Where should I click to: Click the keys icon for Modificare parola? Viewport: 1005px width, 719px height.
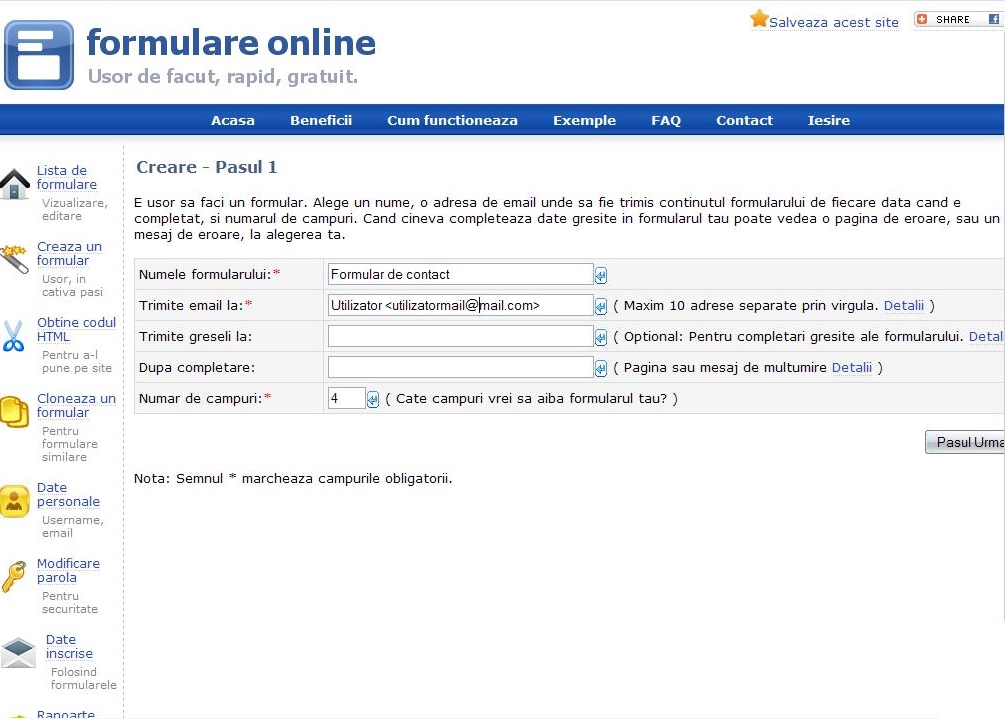14,577
